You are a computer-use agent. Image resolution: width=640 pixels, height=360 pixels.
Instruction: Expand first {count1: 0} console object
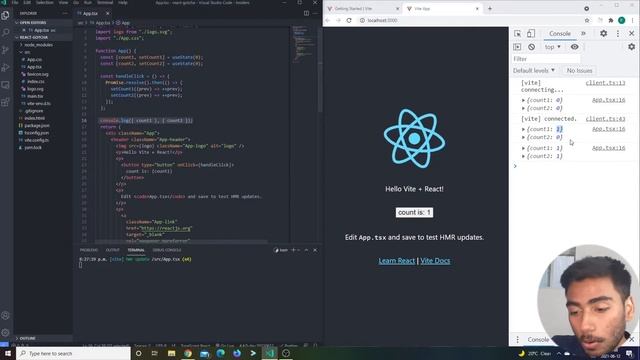click(x=523, y=100)
